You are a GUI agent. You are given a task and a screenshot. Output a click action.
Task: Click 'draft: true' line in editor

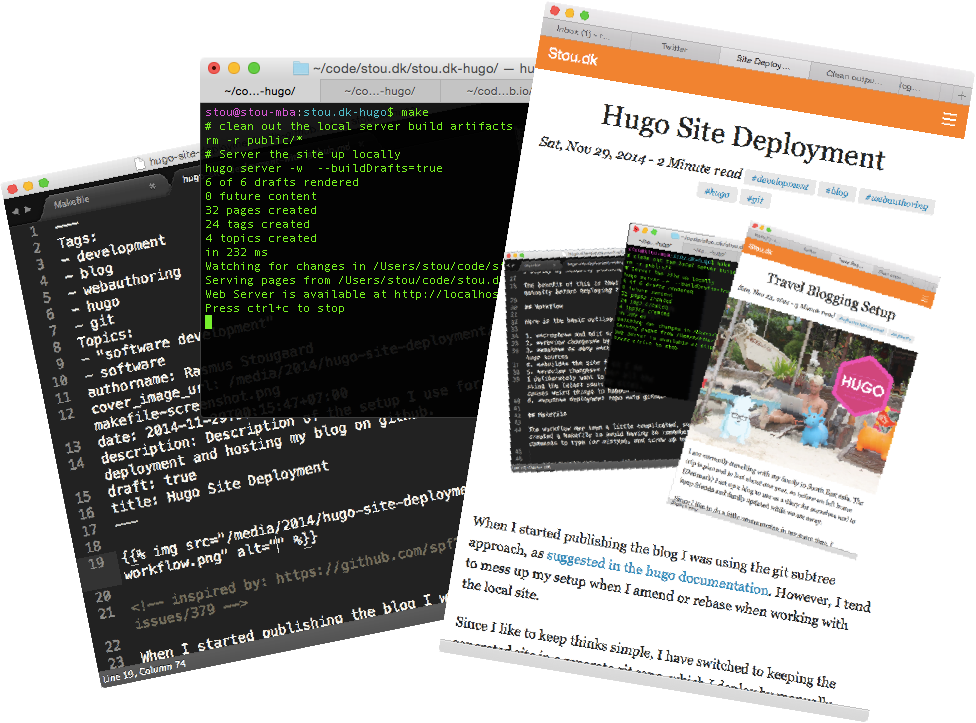click(152, 483)
